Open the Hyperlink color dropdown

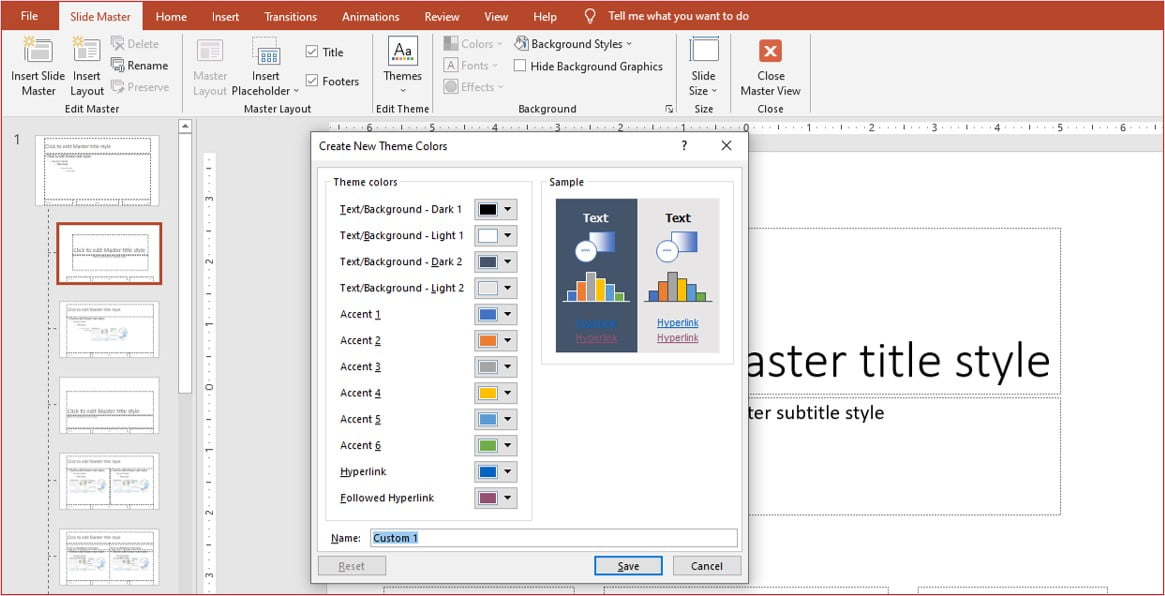pos(507,471)
